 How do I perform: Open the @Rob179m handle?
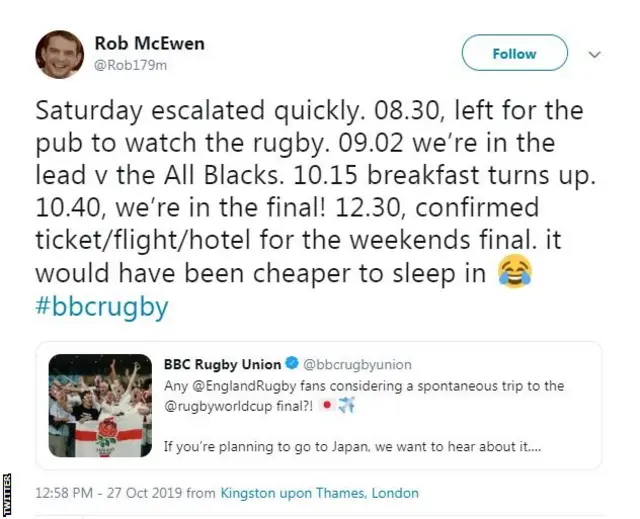[x=131, y=65]
